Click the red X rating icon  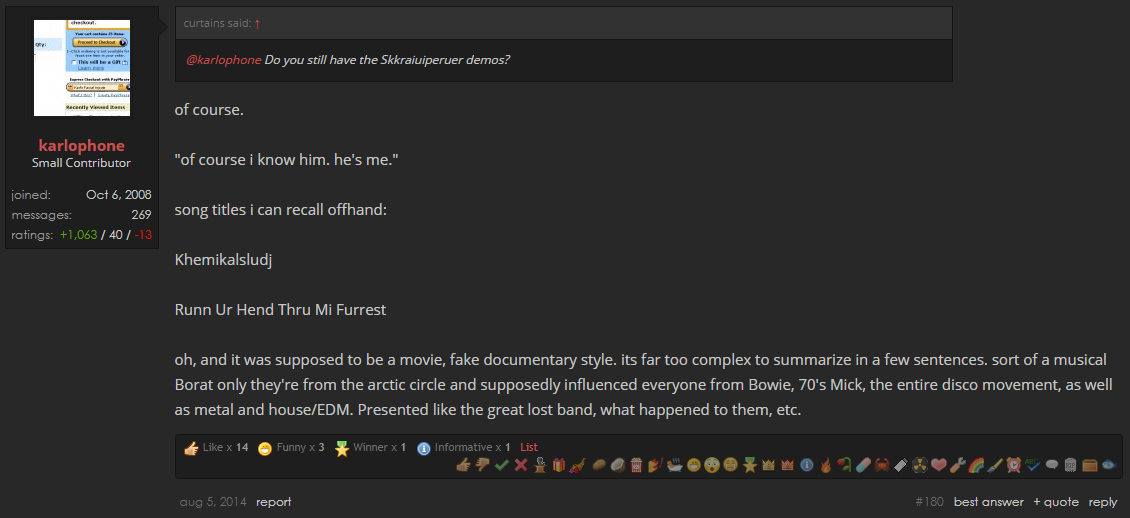521,465
